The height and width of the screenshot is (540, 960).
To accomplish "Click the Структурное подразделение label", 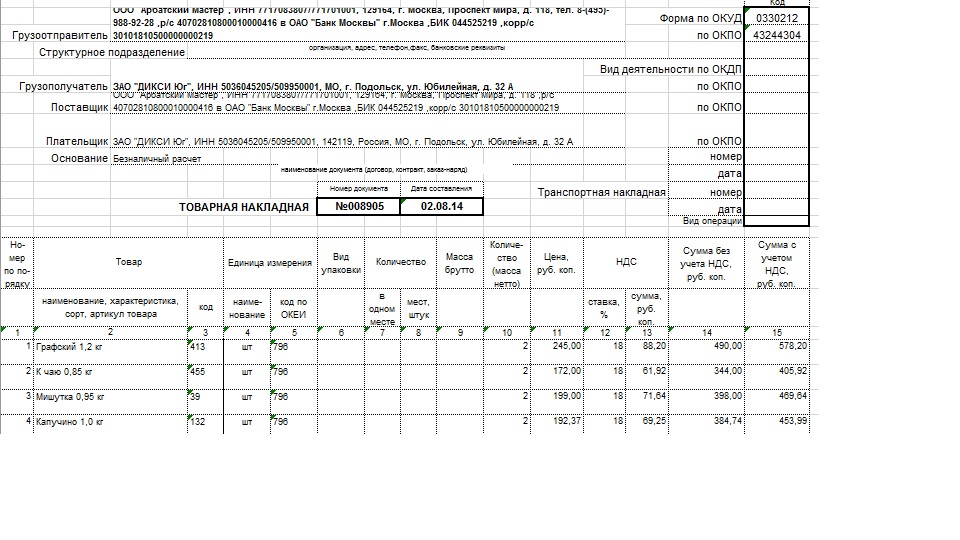I will [112, 52].
